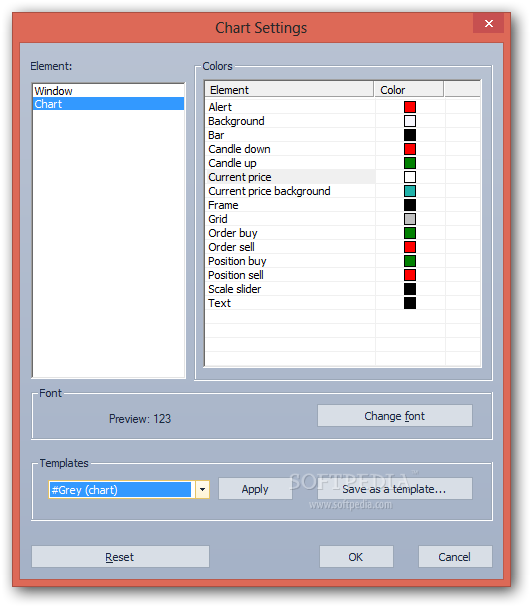Open the Bar color swatch

pyautogui.click(x=410, y=135)
